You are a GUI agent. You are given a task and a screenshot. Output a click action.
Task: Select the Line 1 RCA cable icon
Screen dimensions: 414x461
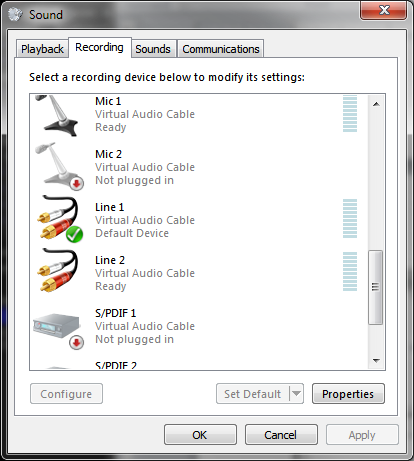click(x=60, y=219)
